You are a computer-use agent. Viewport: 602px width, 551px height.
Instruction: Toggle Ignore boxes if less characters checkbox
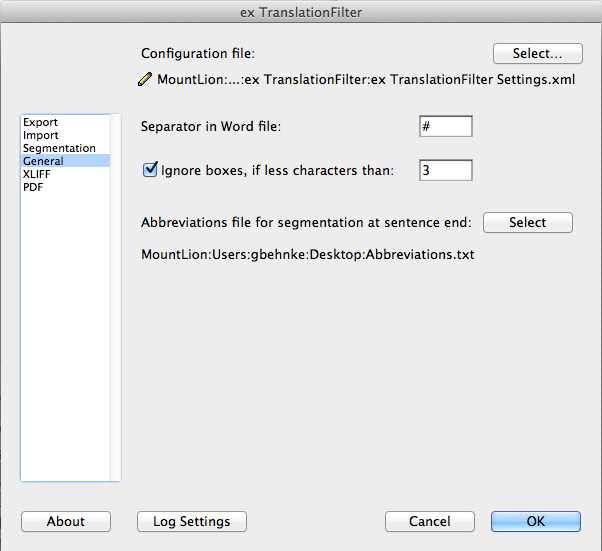150,169
